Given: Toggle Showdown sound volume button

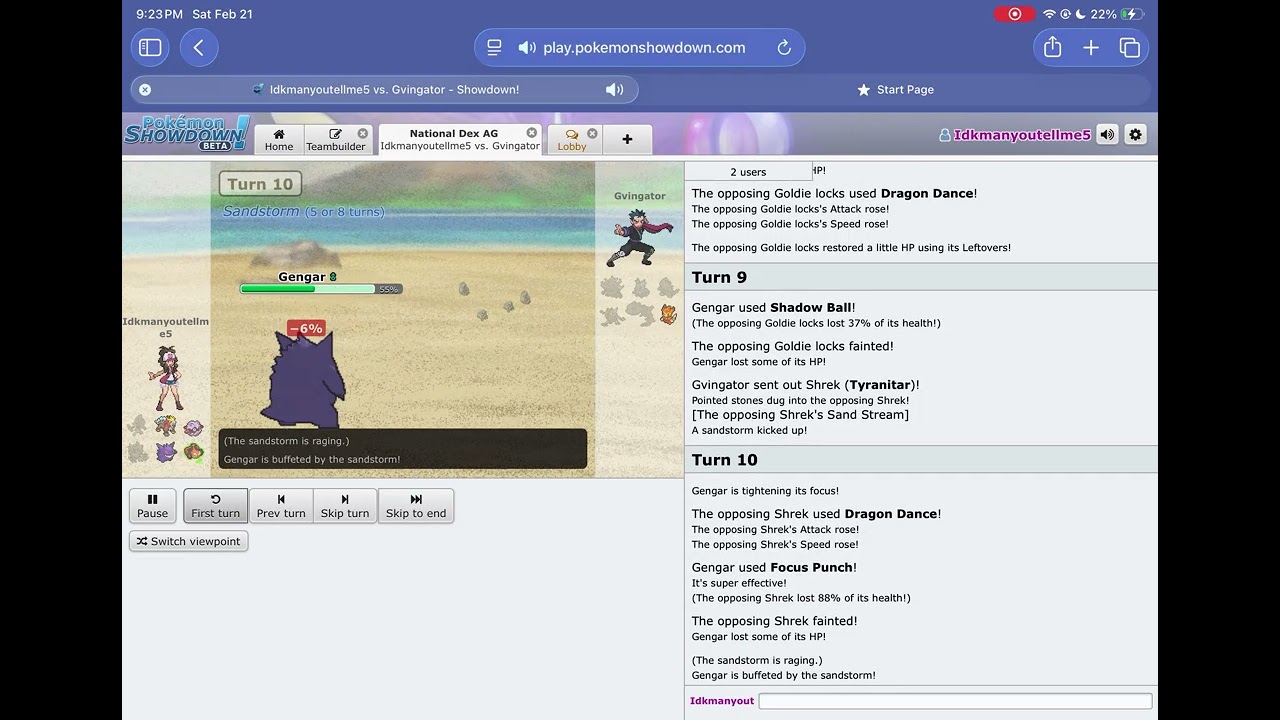Looking at the screenshot, I should click(1107, 135).
